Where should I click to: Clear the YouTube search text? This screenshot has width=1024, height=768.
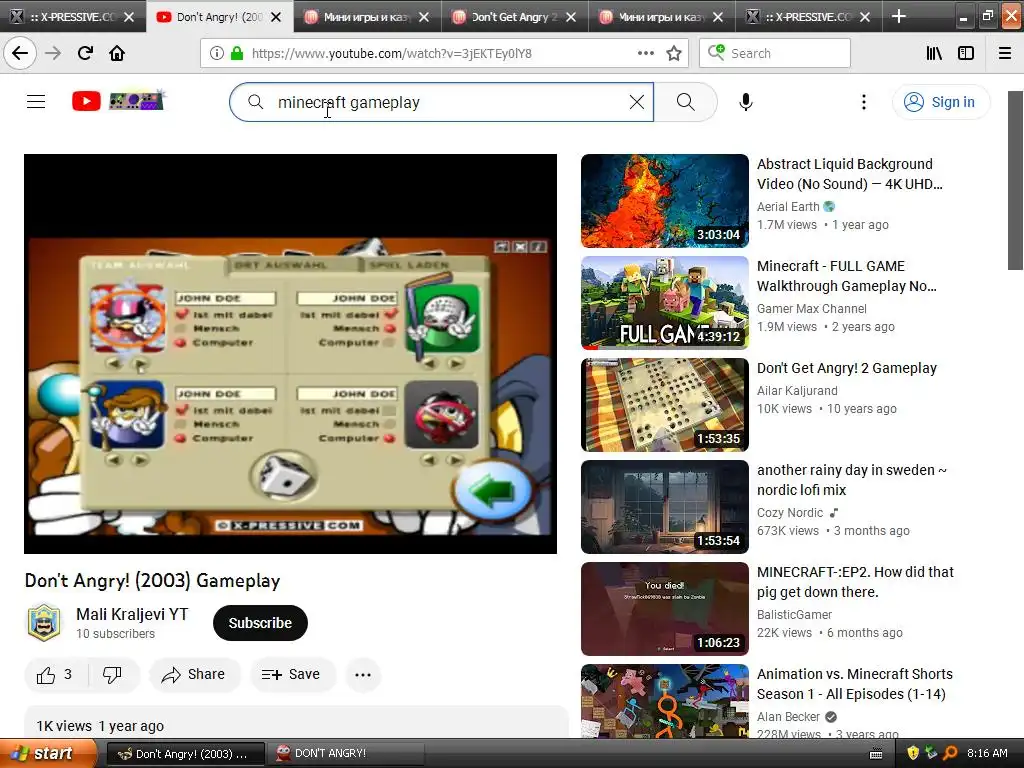coord(637,102)
